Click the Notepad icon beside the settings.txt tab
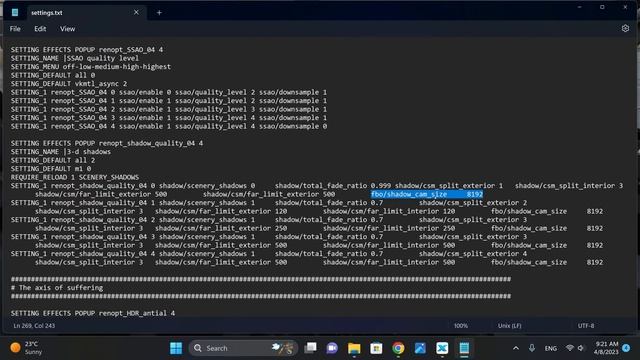Image resolution: width=640 pixels, height=360 pixels. point(15,13)
